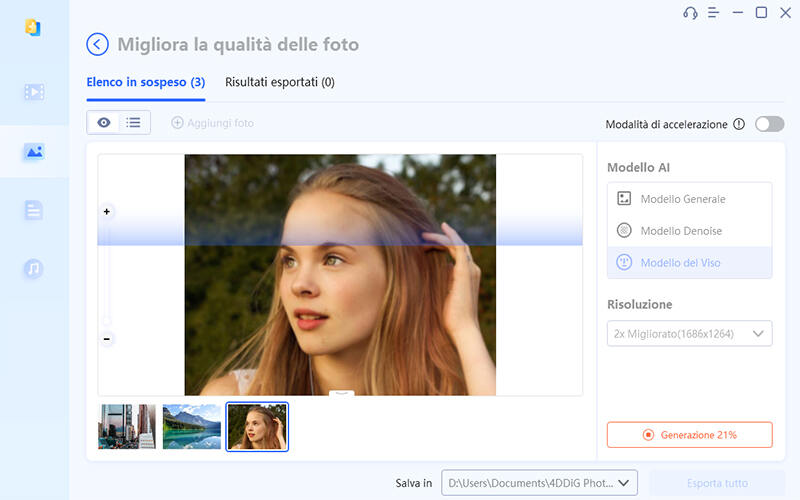Stop the Generazione 21% process

(x=689, y=435)
